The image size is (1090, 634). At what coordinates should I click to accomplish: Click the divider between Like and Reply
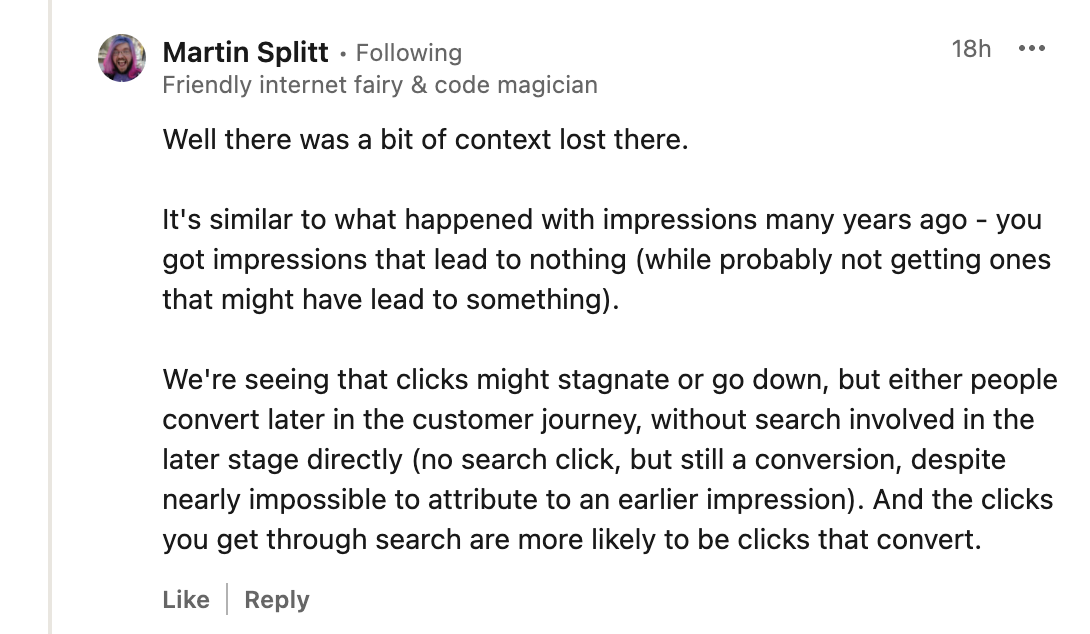click(227, 600)
